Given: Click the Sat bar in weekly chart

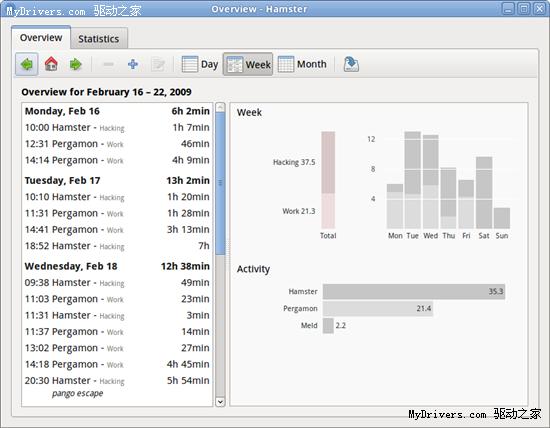Looking at the screenshot, I should tap(484, 193).
